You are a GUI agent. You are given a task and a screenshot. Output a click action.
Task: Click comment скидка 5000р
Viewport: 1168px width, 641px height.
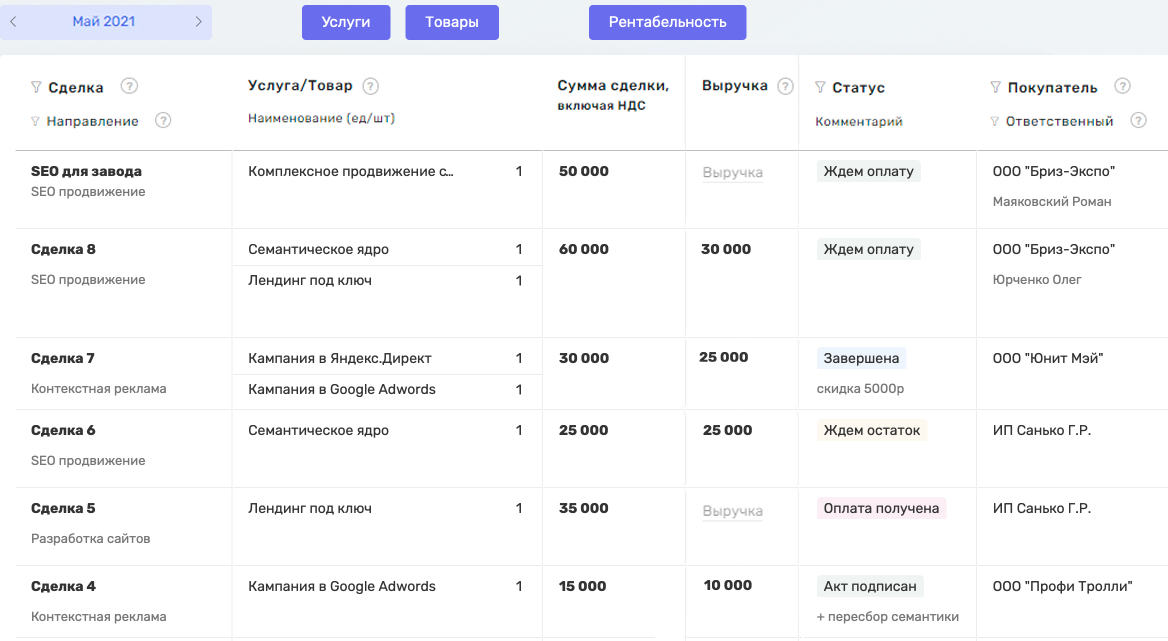tap(860, 389)
